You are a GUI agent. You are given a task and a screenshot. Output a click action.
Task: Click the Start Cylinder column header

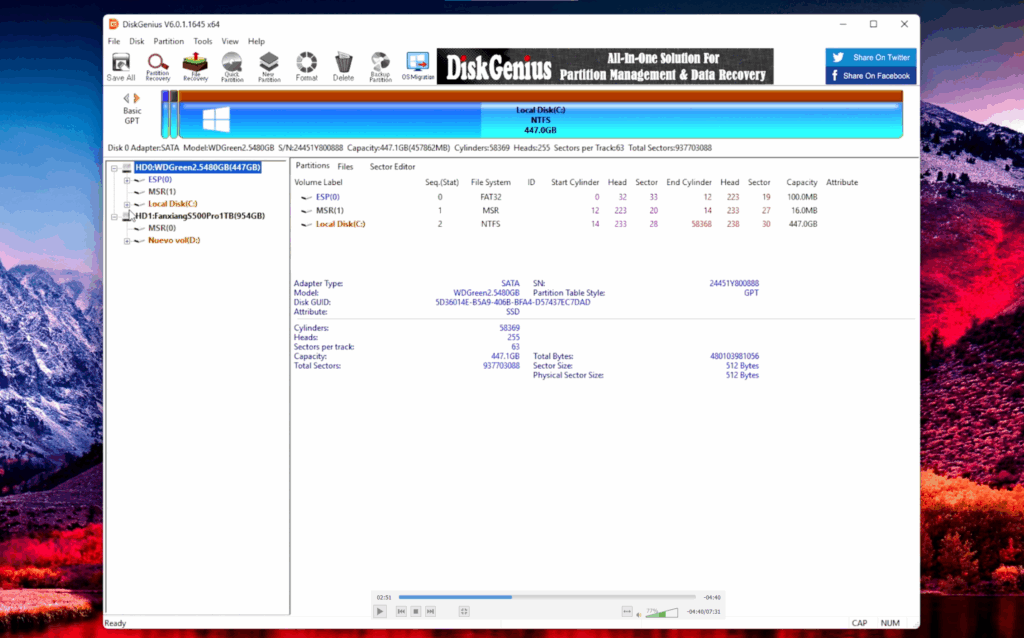[x=575, y=182]
